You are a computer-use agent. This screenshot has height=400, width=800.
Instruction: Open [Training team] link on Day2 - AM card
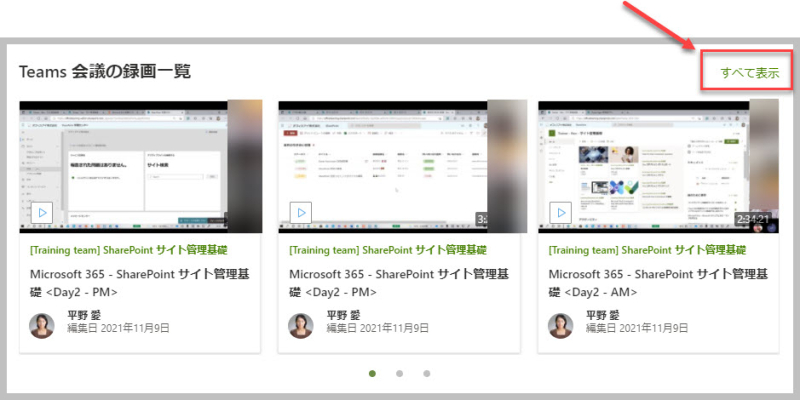click(x=647, y=250)
